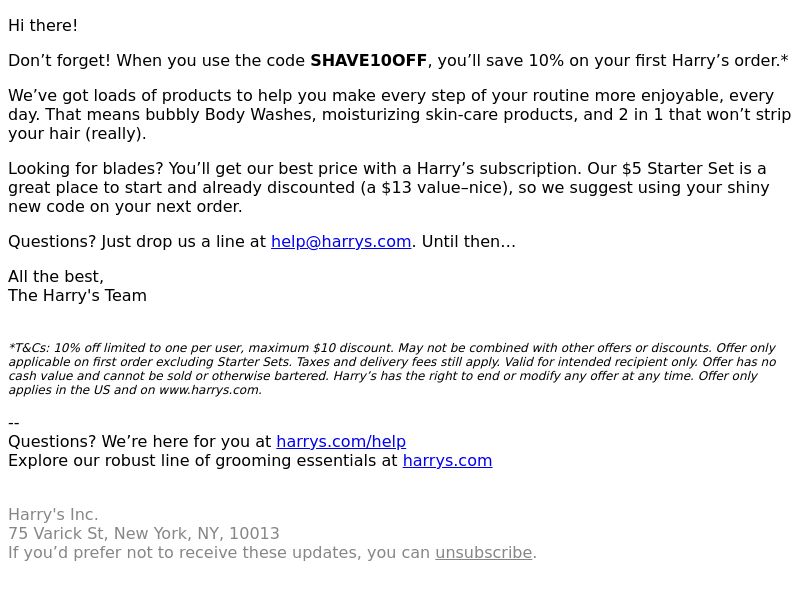Click the 'Hi there!' greeting text

pos(43,26)
